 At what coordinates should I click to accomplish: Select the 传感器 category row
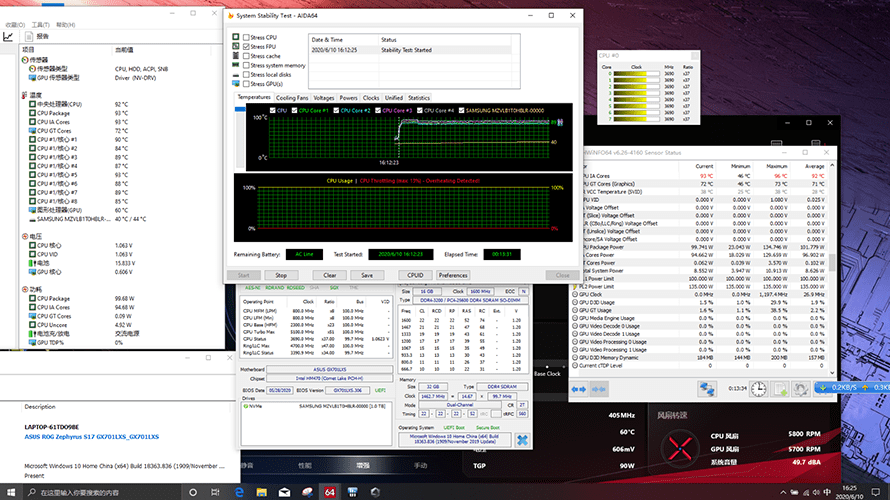tap(35, 60)
